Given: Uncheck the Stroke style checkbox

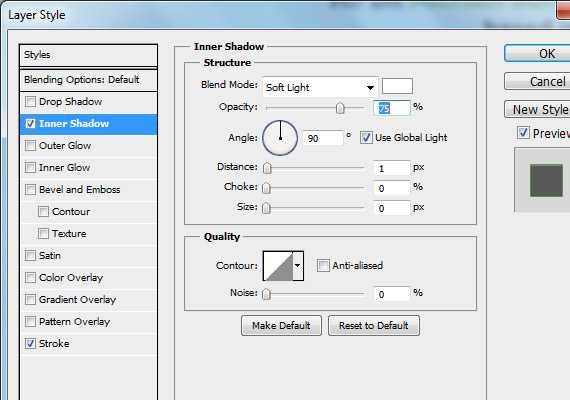Looking at the screenshot, I should (30, 343).
